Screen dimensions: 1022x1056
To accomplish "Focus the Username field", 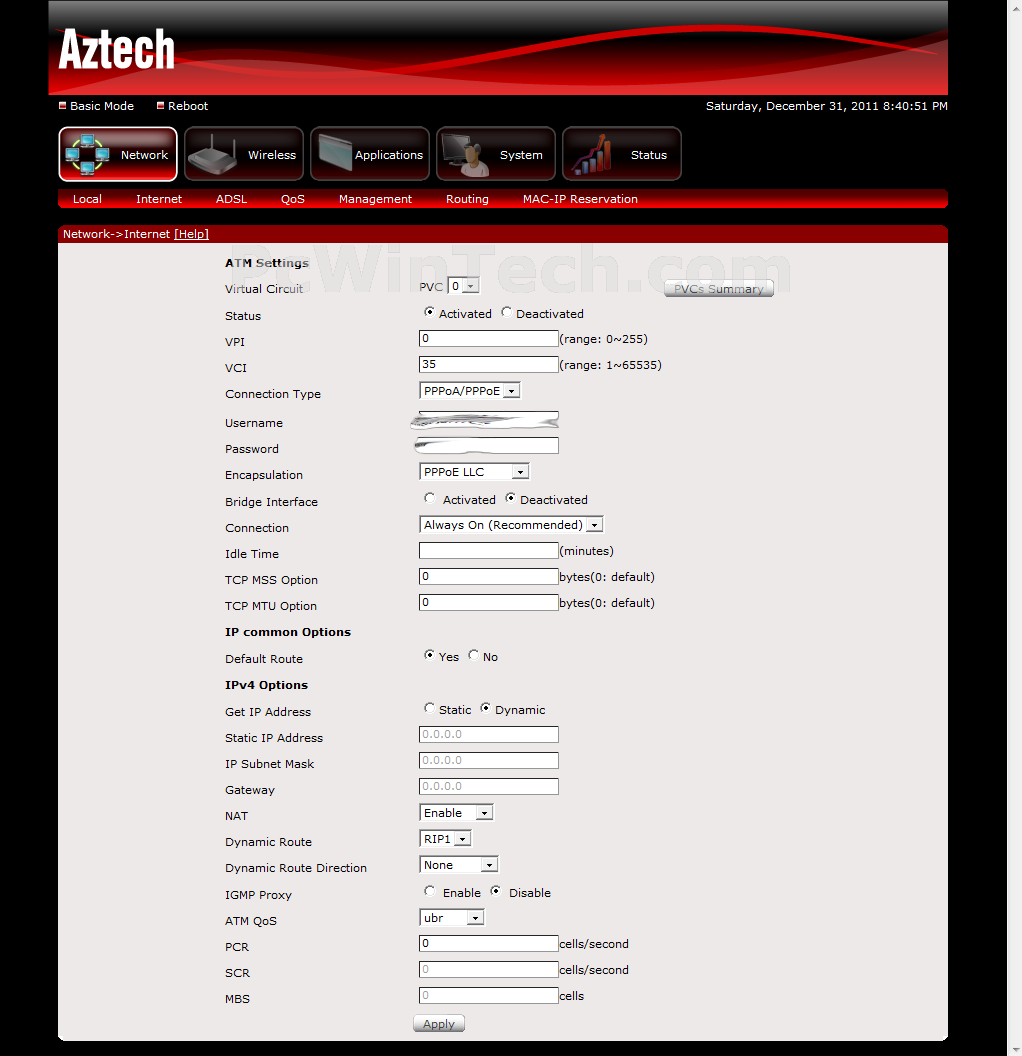I will click(489, 420).
